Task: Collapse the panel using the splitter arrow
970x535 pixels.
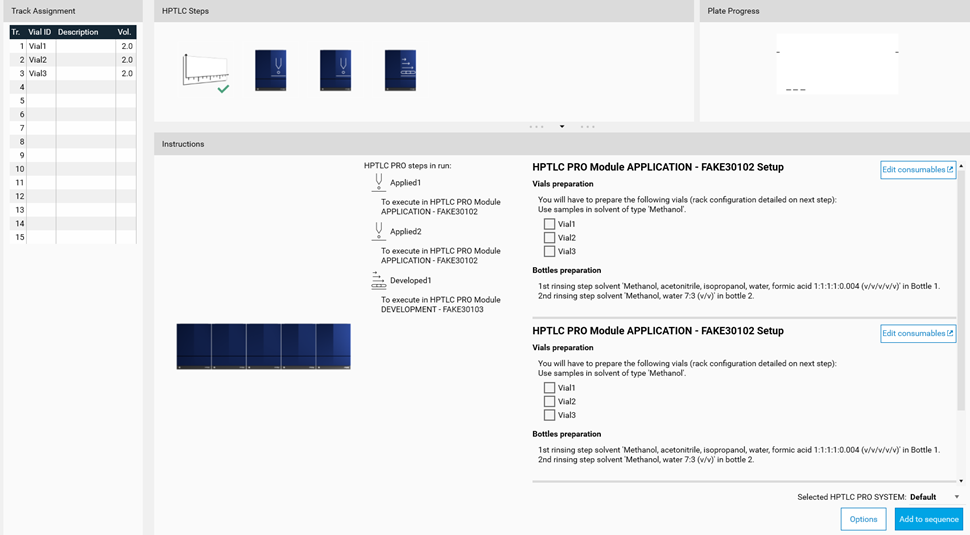Action: [x=562, y=127]
